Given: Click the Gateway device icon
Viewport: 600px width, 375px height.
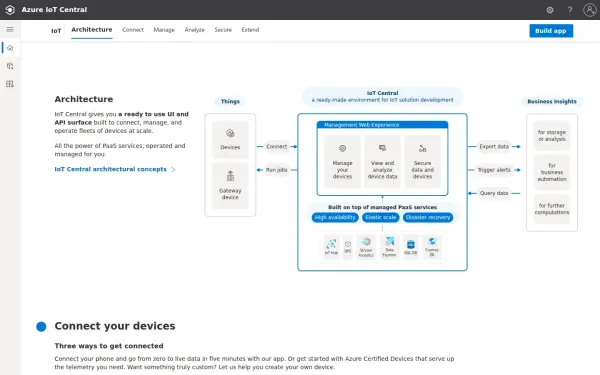Looking at the screenshot, I should tap(230, 176).
